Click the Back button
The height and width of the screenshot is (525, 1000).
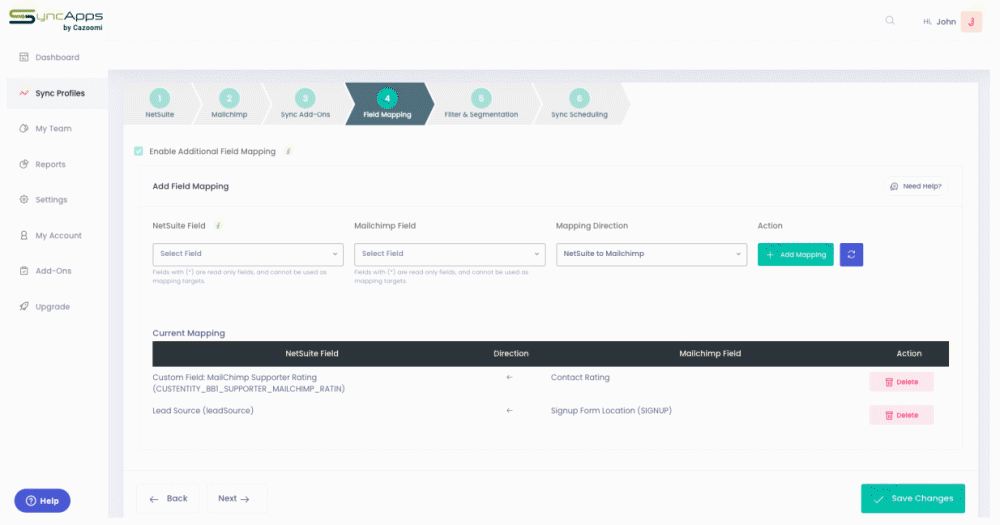[168, 498]
